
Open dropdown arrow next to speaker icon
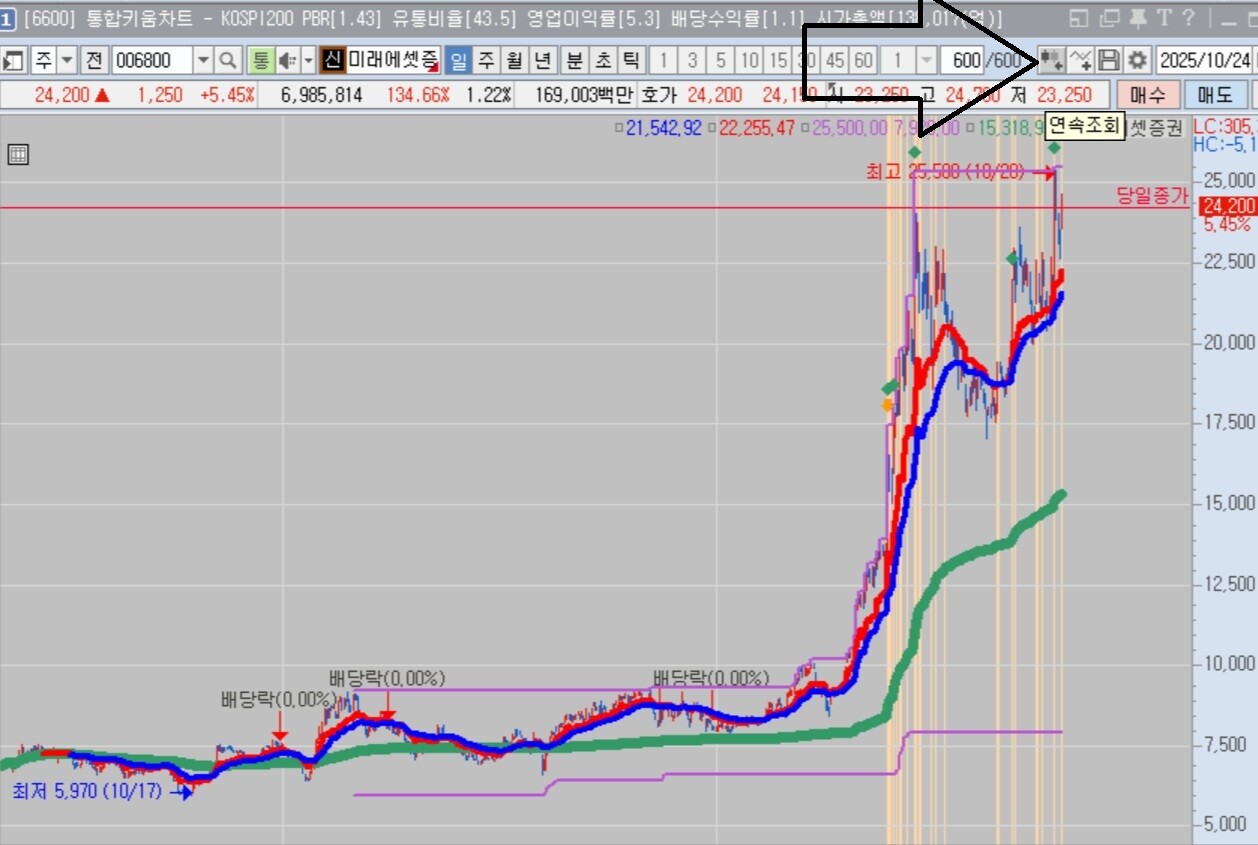pyautogui.click(x=308, y=61)
